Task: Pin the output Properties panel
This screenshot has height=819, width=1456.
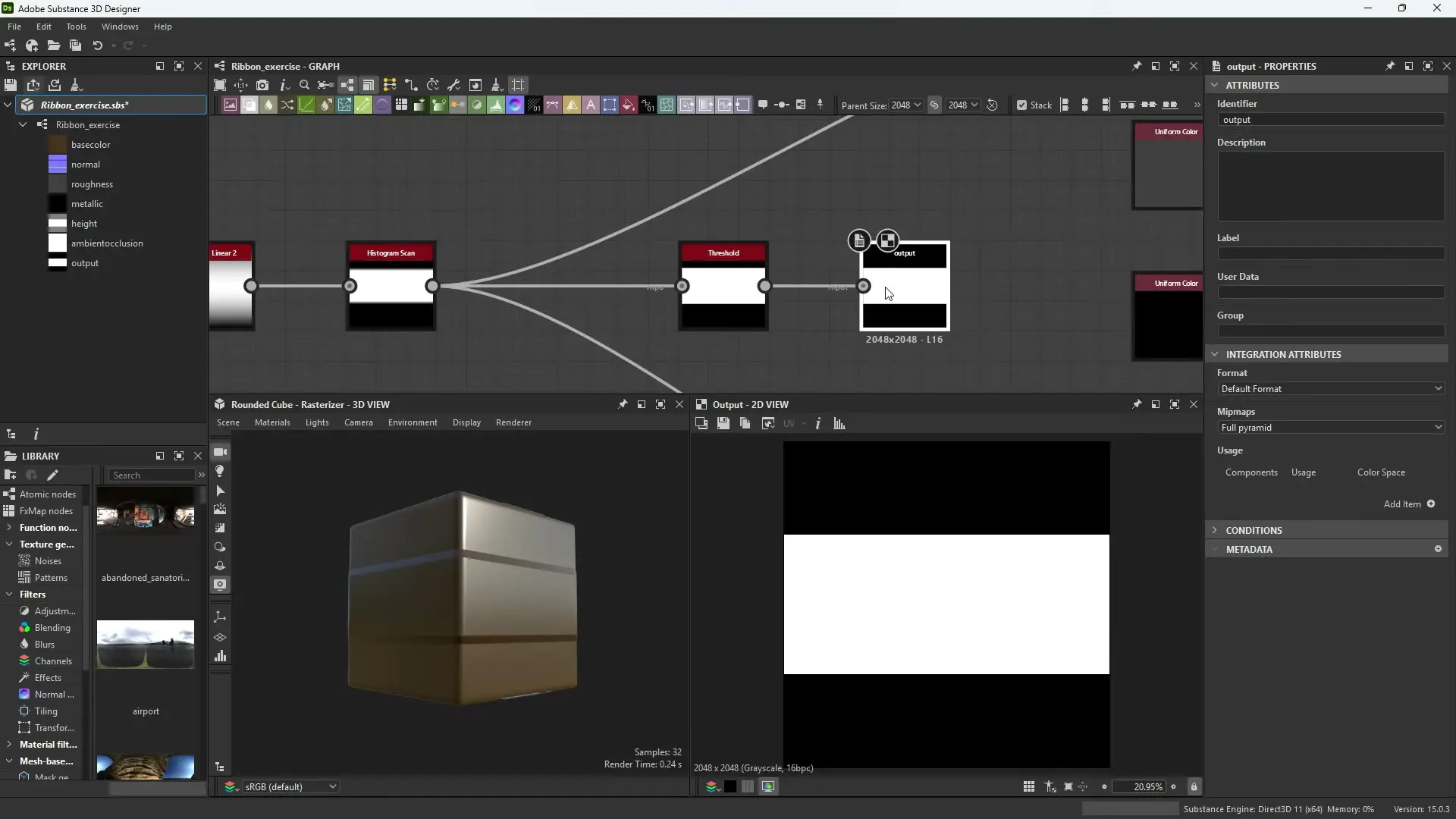Action: [1391, 66]
